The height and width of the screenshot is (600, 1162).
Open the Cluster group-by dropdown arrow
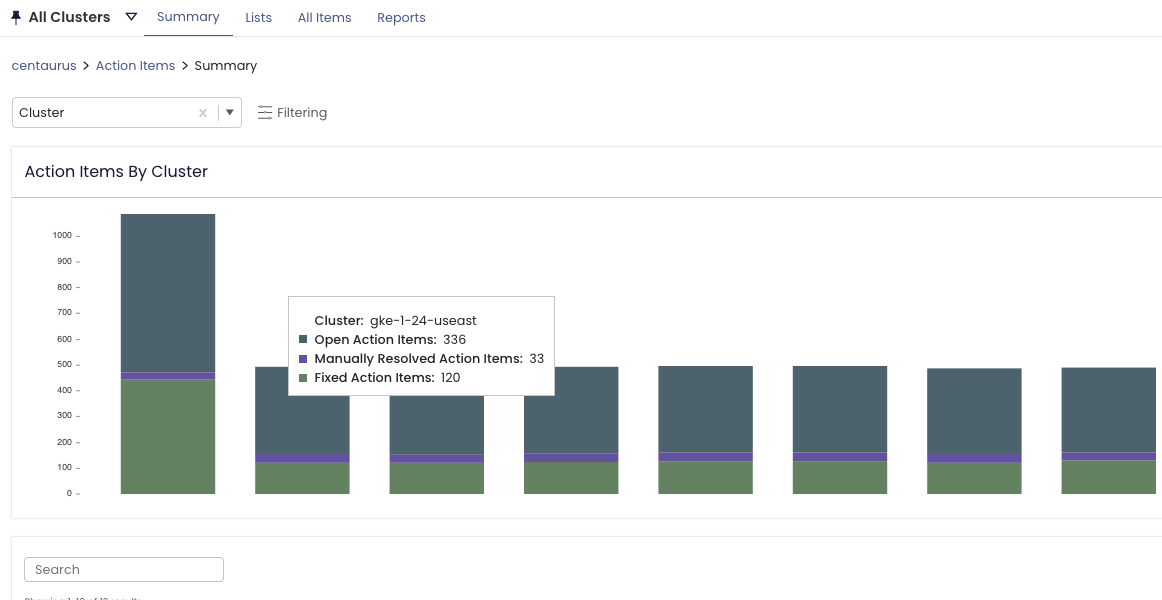(x=230, y=113)
